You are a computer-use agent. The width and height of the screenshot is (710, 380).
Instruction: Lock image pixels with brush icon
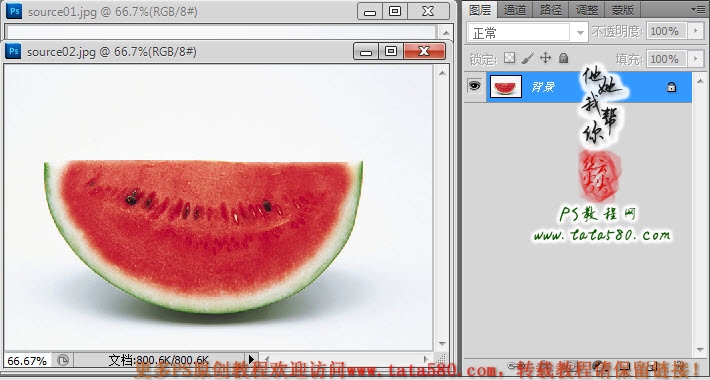click(x=527, y=58)
